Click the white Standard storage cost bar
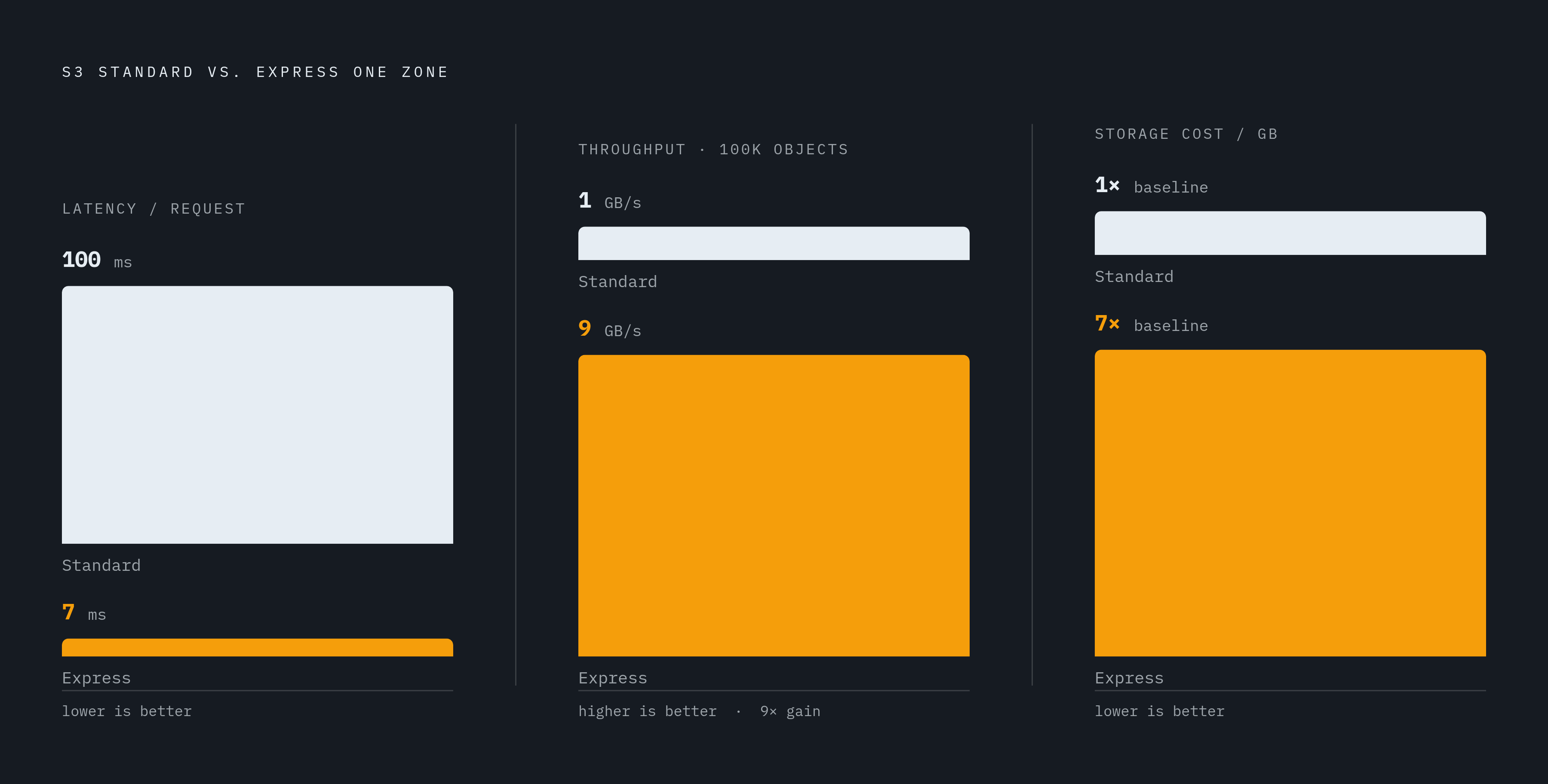1548x784 pixels. [x=1290, y=233]
